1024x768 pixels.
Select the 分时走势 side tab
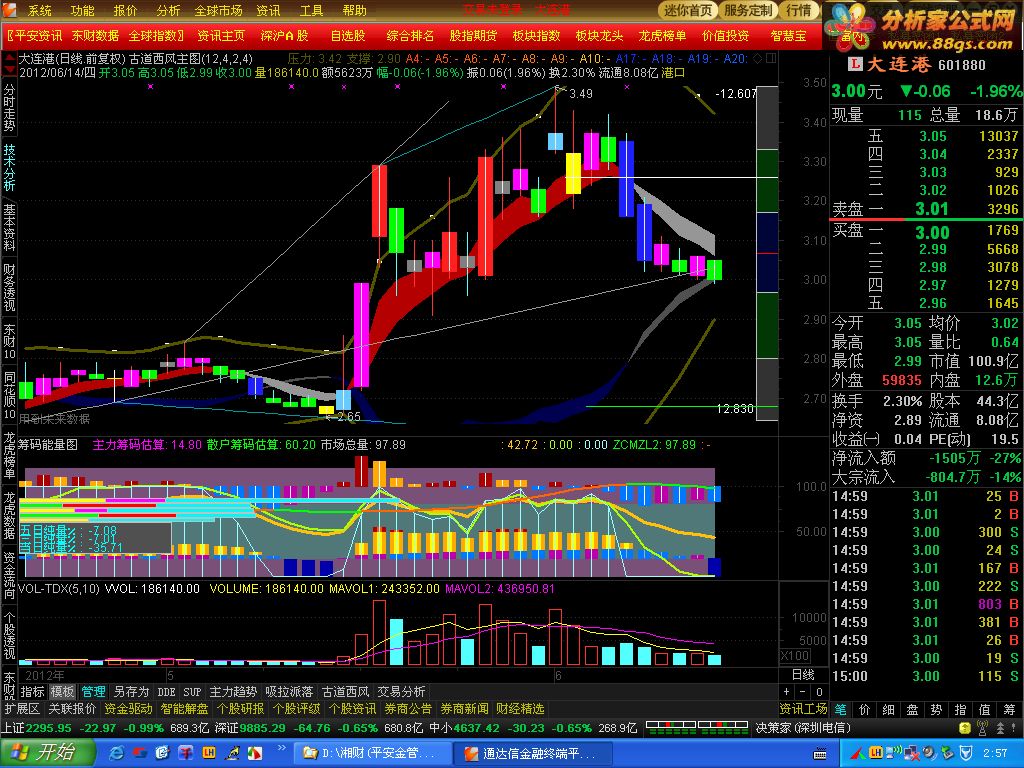9,106
